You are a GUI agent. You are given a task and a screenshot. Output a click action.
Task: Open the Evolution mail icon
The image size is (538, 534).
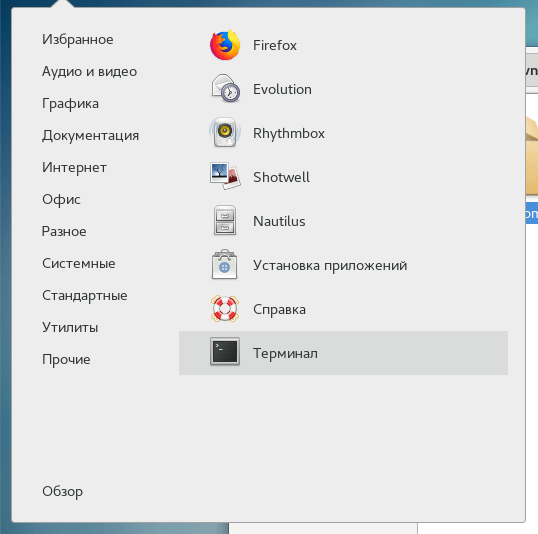click(x=225, y=89)
